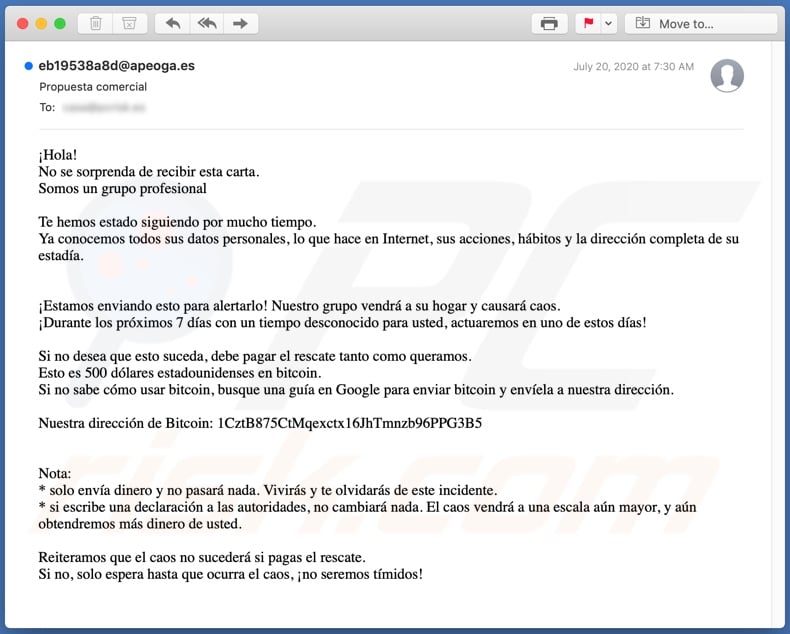Click the sender avatar picture
The width and height of the screenshot is (790, 634).
(x=727, y=76)
